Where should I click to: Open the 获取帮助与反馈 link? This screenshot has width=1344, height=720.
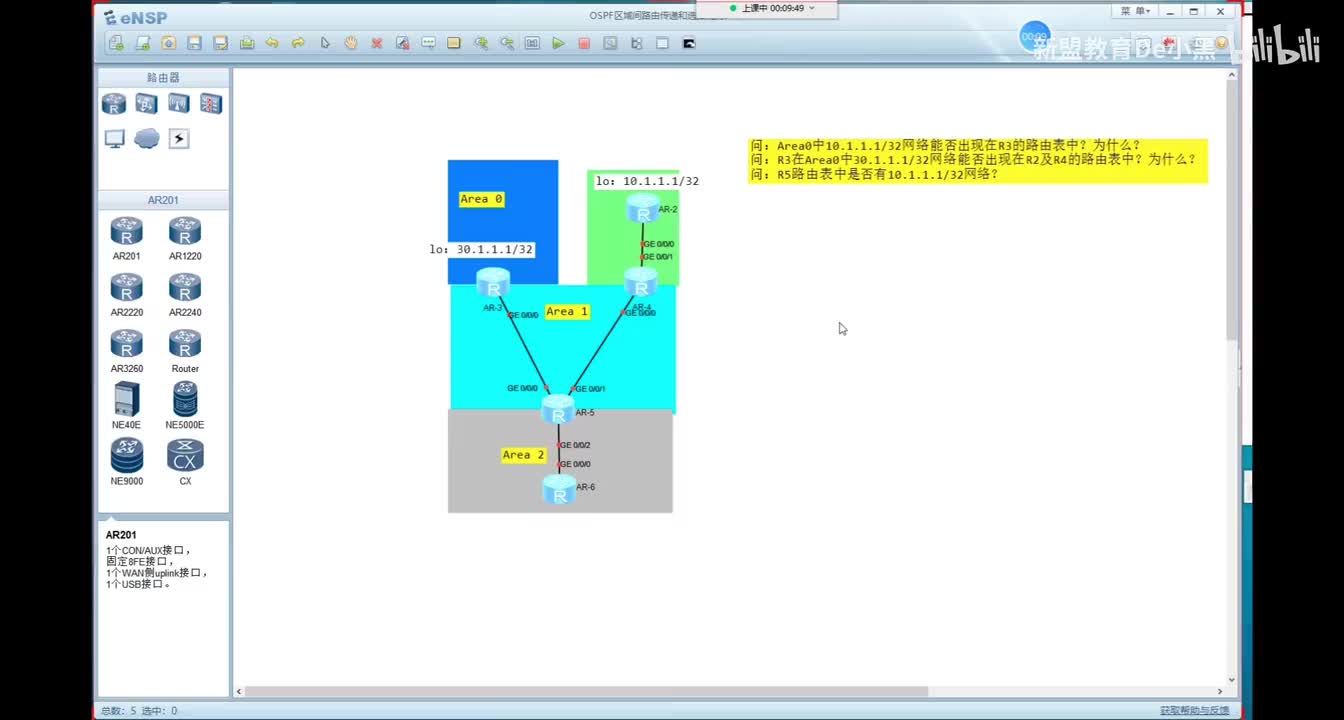(1195, 710)
